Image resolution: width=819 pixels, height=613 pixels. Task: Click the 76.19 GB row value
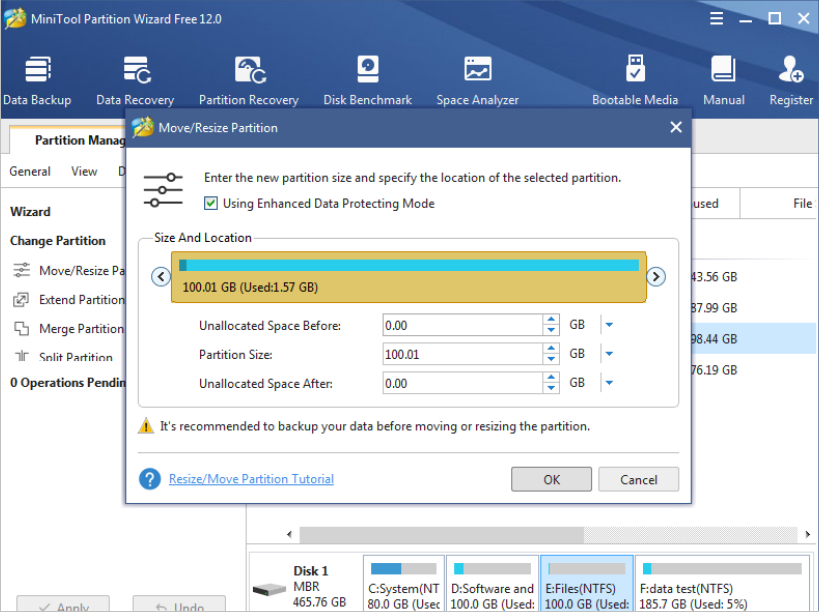click(714, 370)
